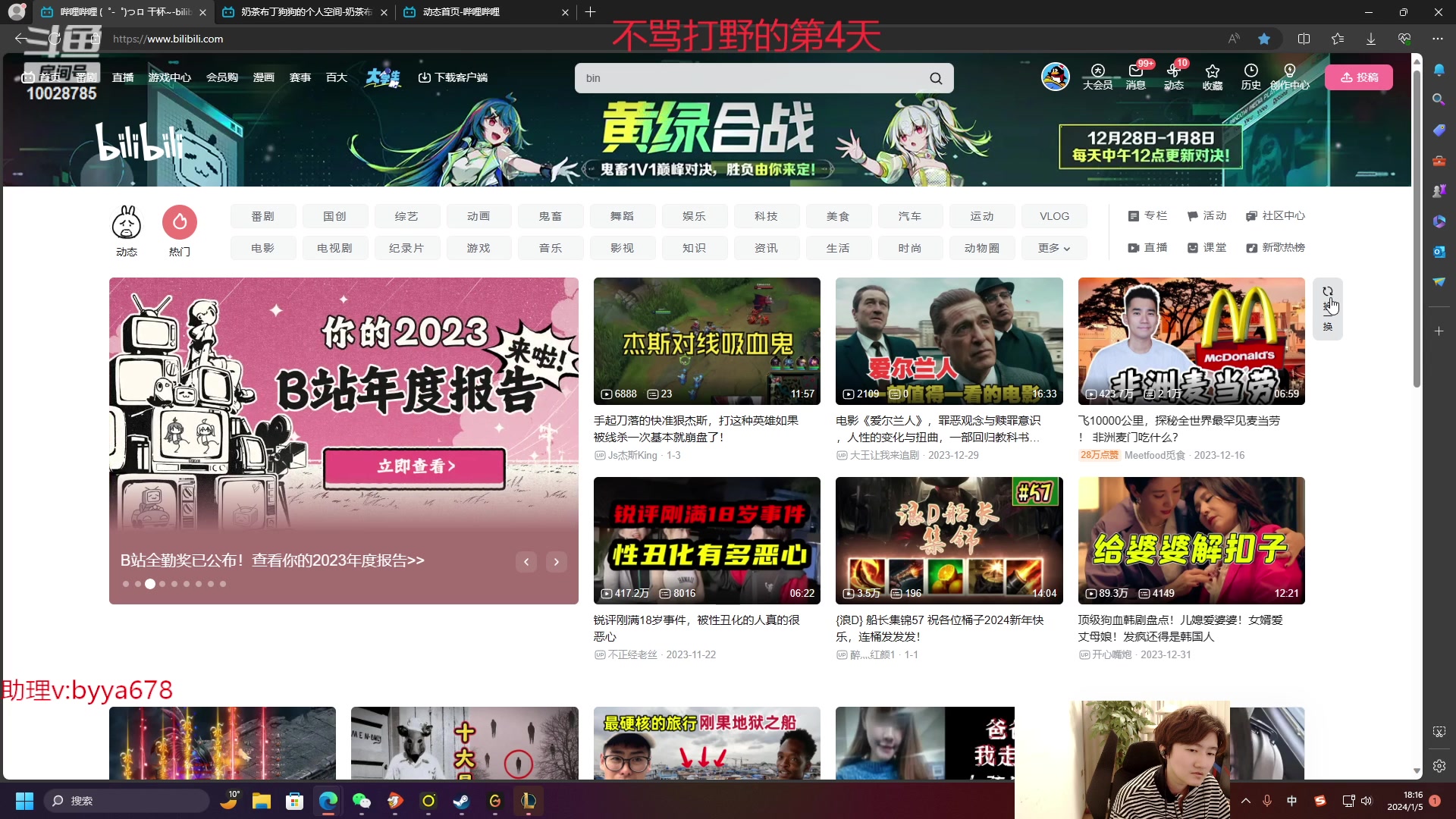This screenshot has height=819, width=1456.
Task: Open the 鬼畜 category button
Action: 551,216
